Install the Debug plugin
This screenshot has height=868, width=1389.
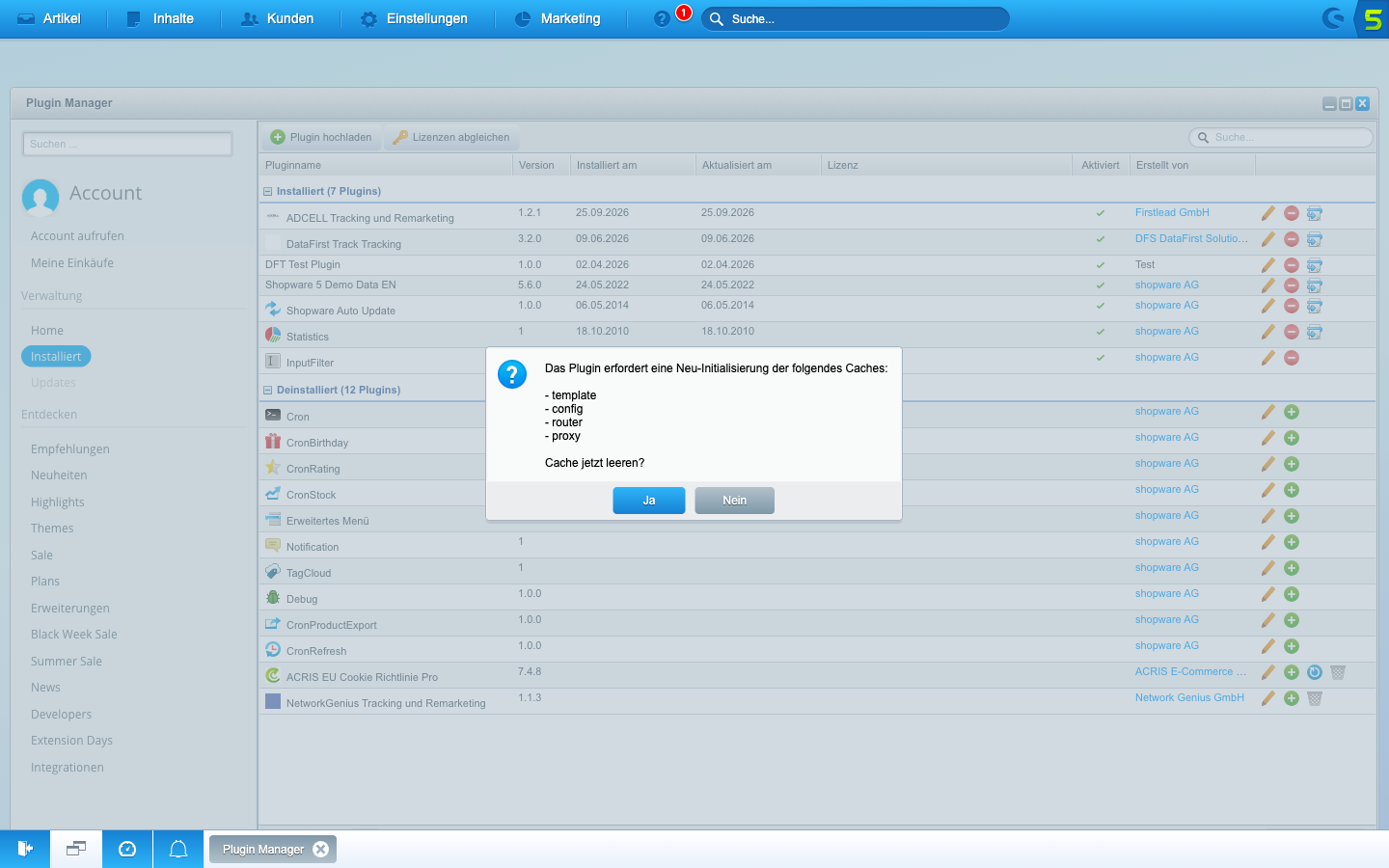tap(1292, 594)
